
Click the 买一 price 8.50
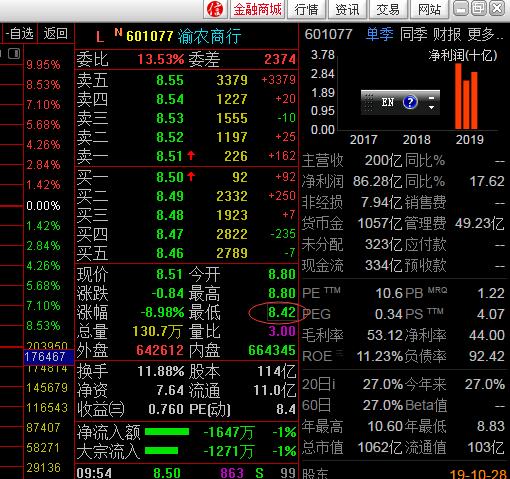pyautogui.click(x=169, y=177)
